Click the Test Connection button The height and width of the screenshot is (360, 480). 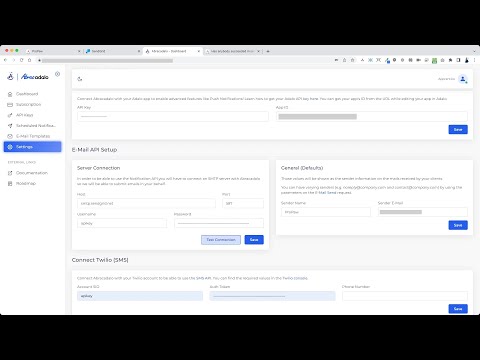pos(221,240)
